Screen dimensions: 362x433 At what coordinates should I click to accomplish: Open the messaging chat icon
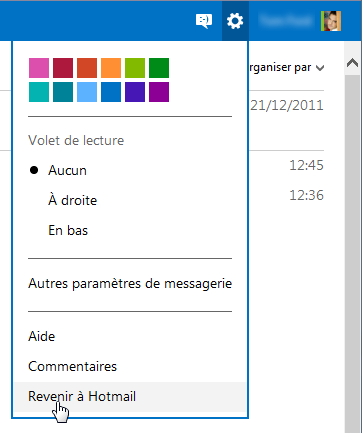(204, 21)
